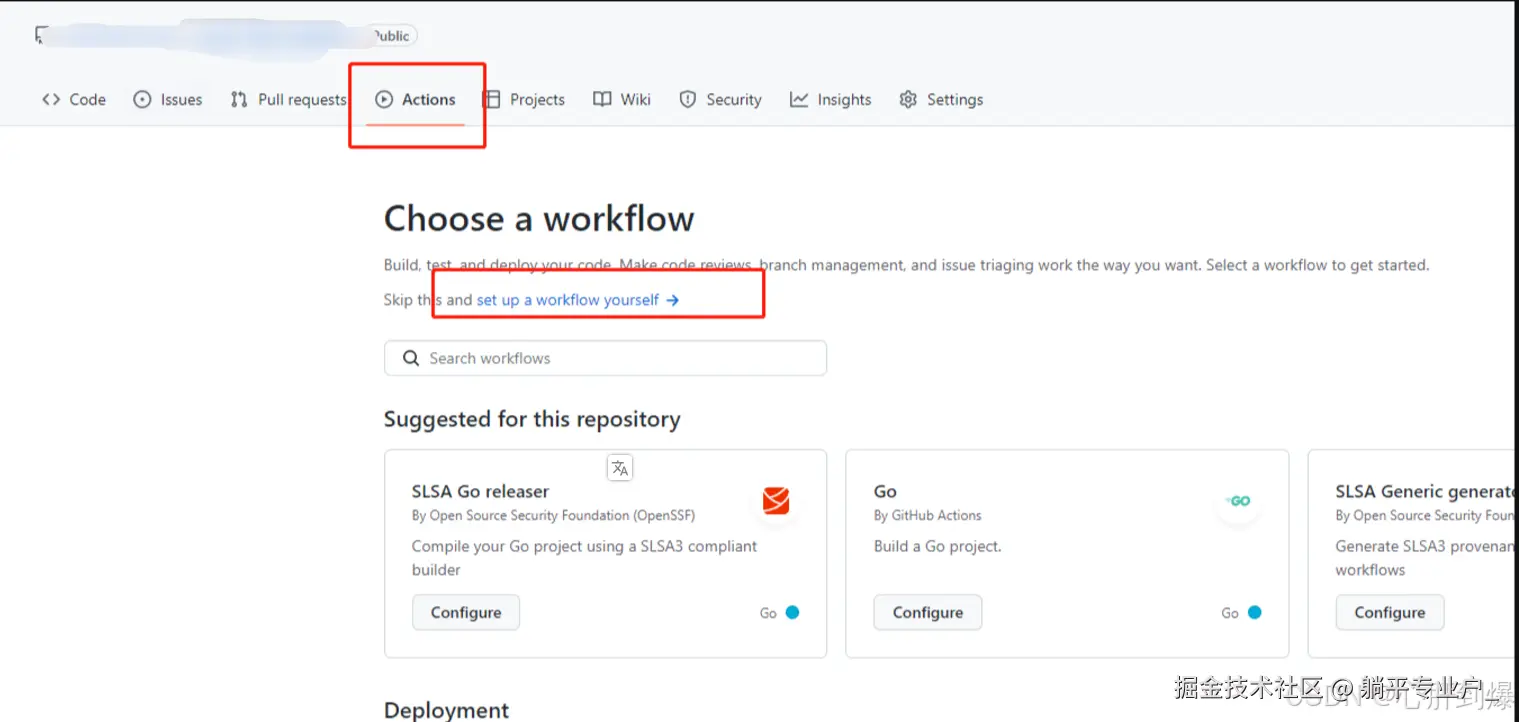Click the Go language dot on SLSA Go releaser card

tap(792, 612)
